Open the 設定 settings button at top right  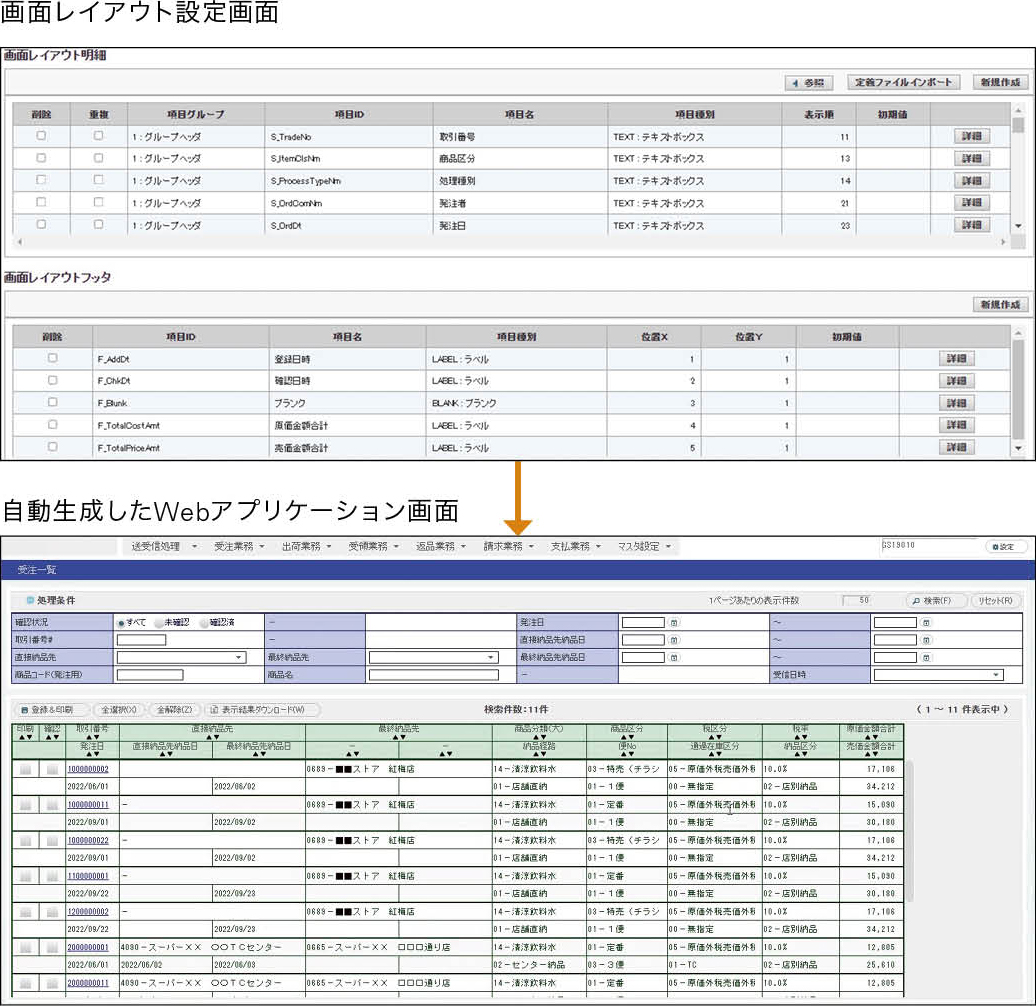[1004, 547]
